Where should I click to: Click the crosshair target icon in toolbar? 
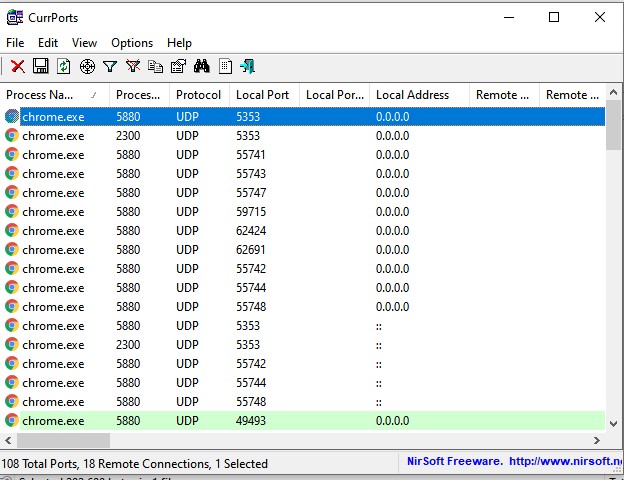(87, 66)
